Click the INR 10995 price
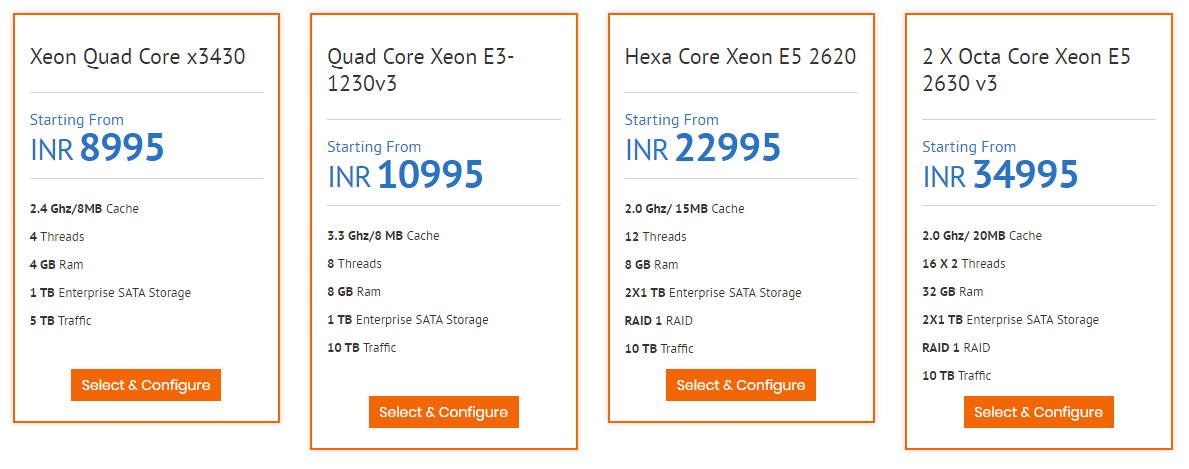Screen dimensions: 1189x469 pyautogui.click(x=406, y=175)
